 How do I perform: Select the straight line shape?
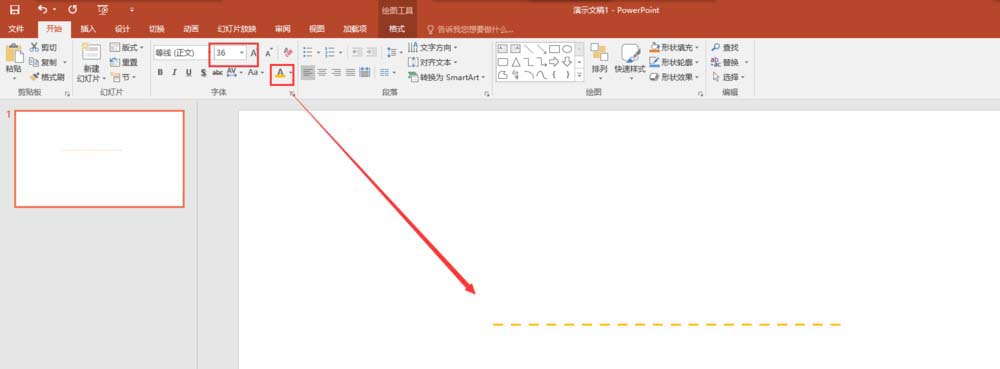point(528,48)
